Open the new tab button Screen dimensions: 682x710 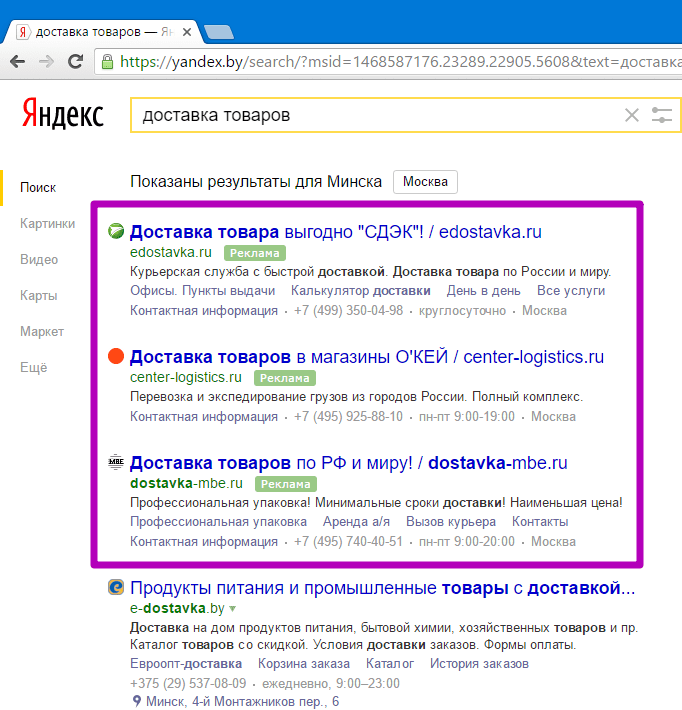(x=218, y=32)
